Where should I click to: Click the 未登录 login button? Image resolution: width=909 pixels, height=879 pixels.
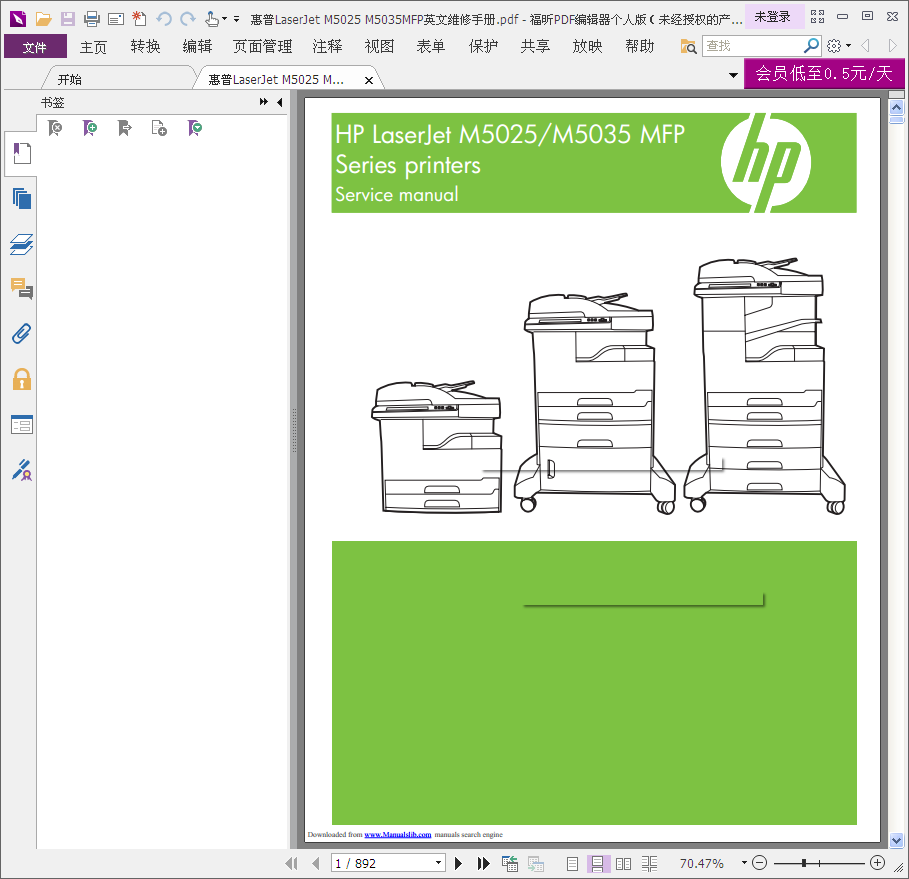(773, 17)
